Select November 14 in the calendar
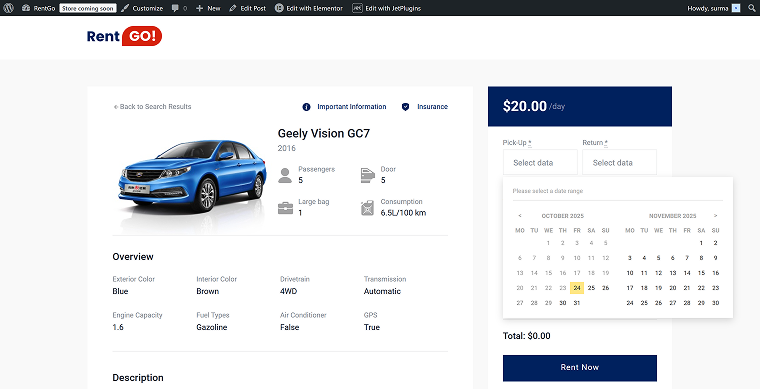 coord(687,273)
